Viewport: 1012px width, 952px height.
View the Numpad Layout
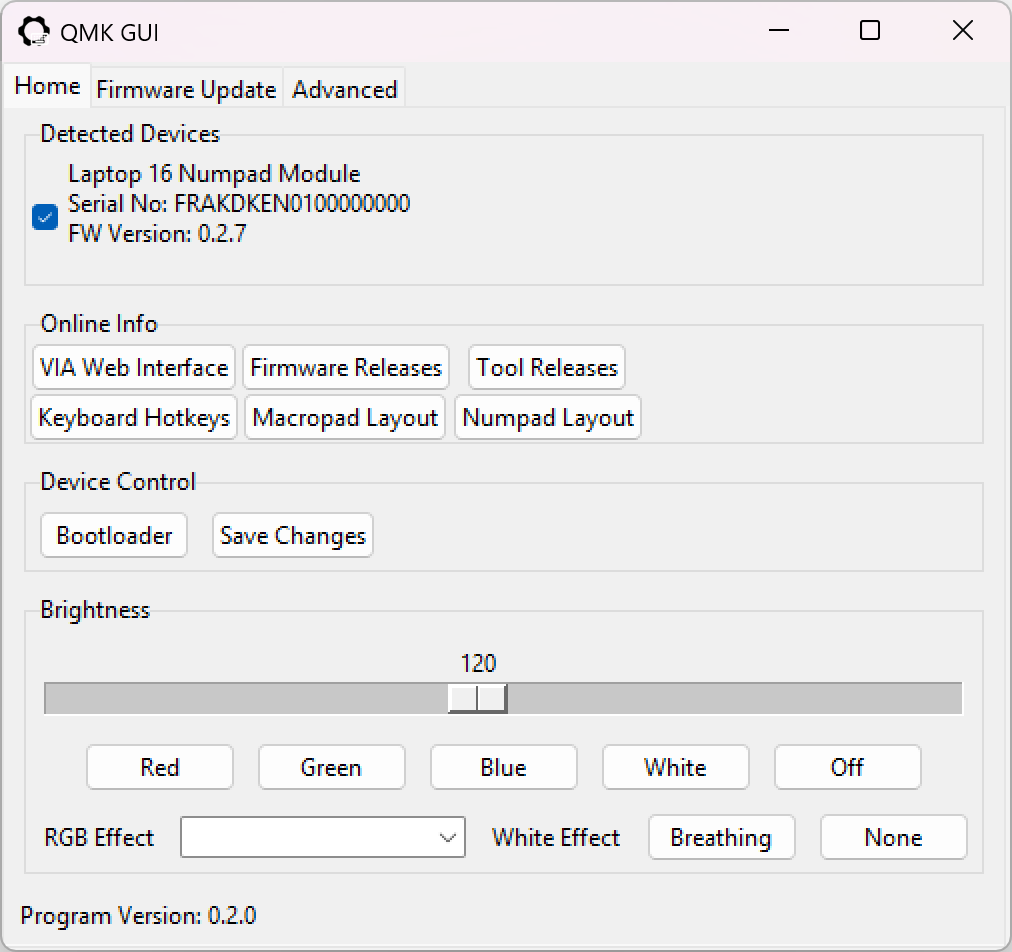[548, 418]
